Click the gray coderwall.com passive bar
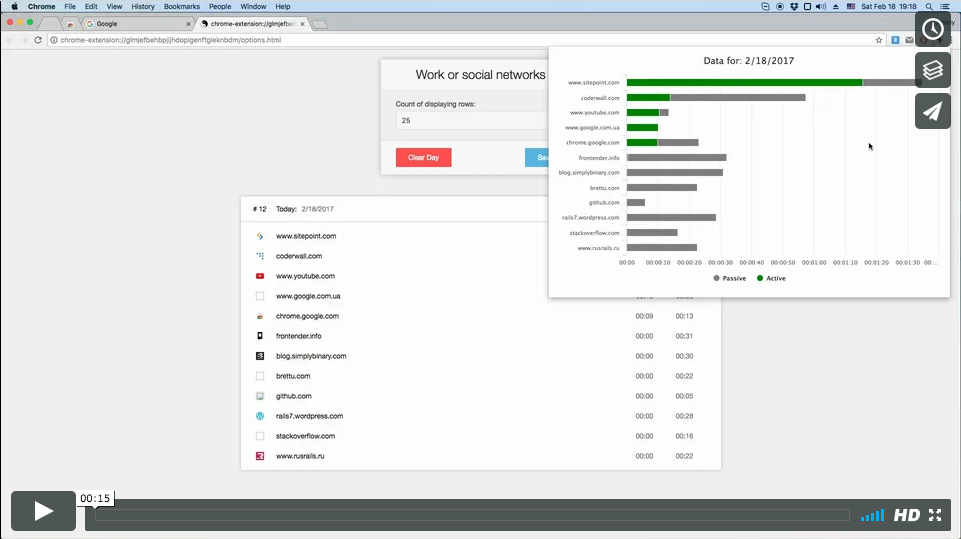The width and height of the screenshot is (961, 539). tap(737, 97)
